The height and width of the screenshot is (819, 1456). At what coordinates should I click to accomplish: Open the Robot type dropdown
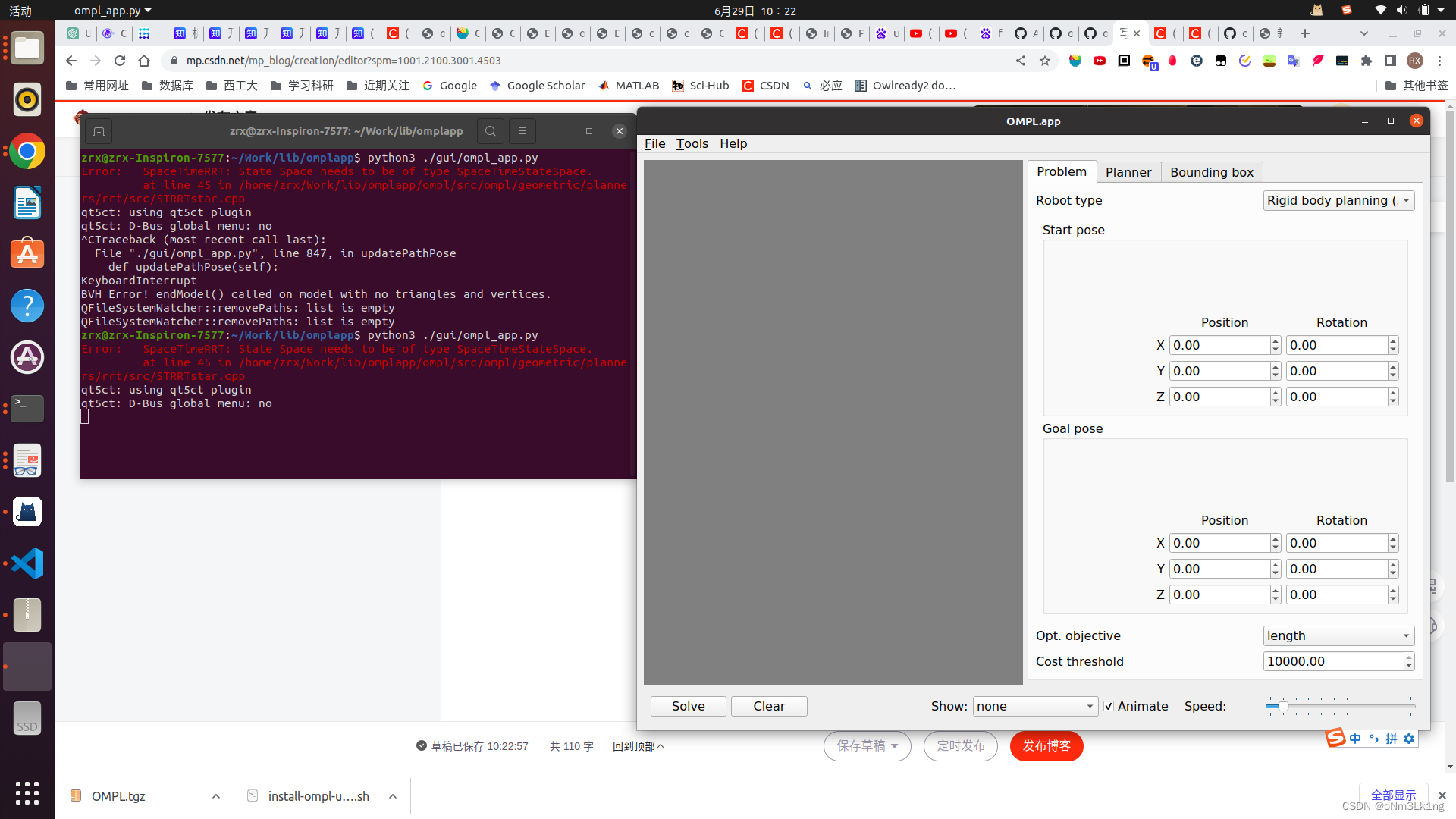(x=1338, y=200)
